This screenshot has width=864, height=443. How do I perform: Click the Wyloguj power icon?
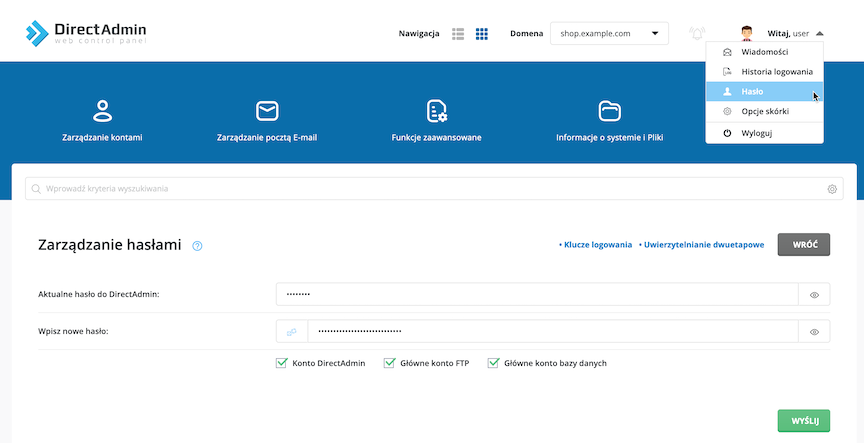click(727, 133)
